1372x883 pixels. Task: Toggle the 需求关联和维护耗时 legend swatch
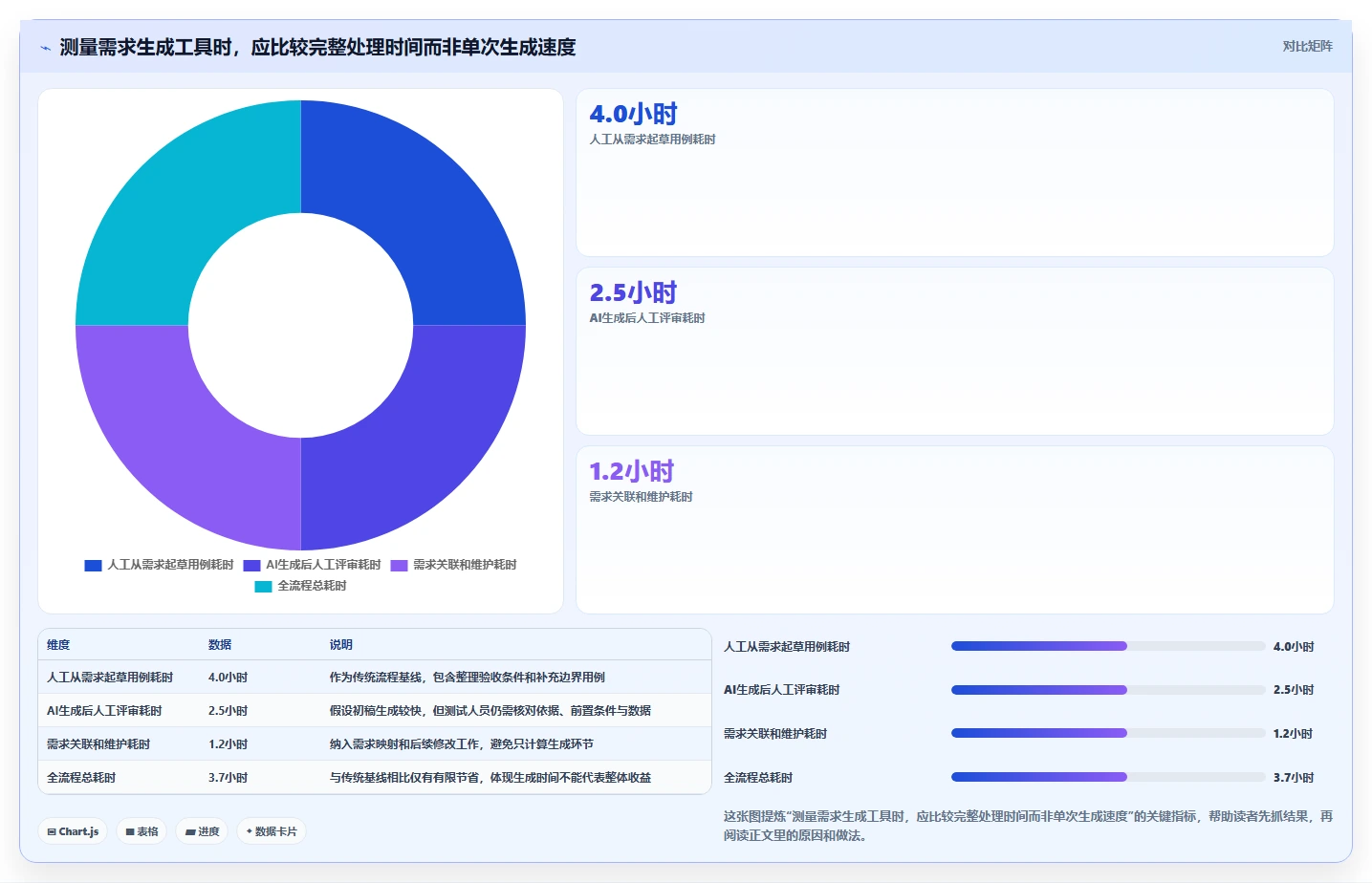click(x=399, y=565)
